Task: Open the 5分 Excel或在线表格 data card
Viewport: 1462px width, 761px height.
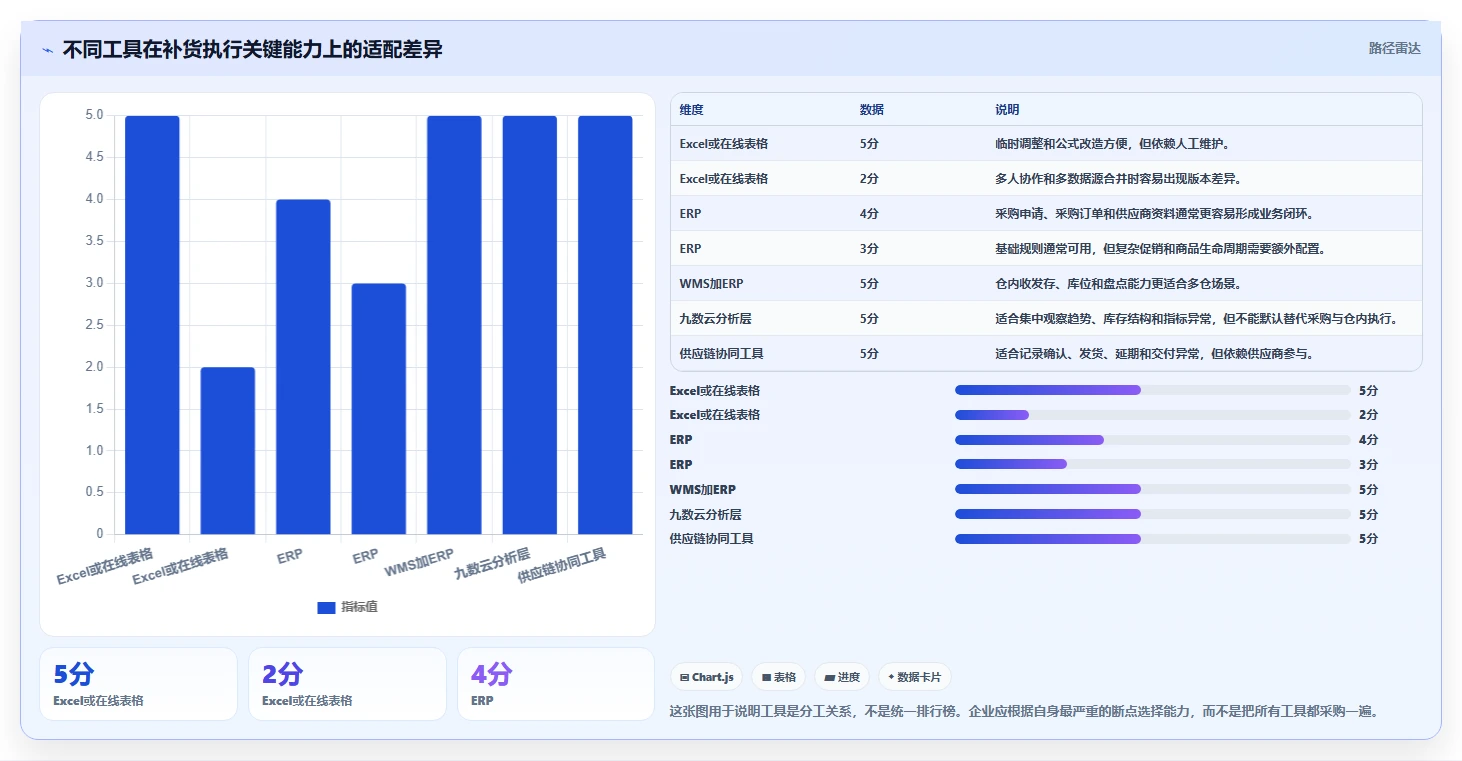Action: coord(138,684)
